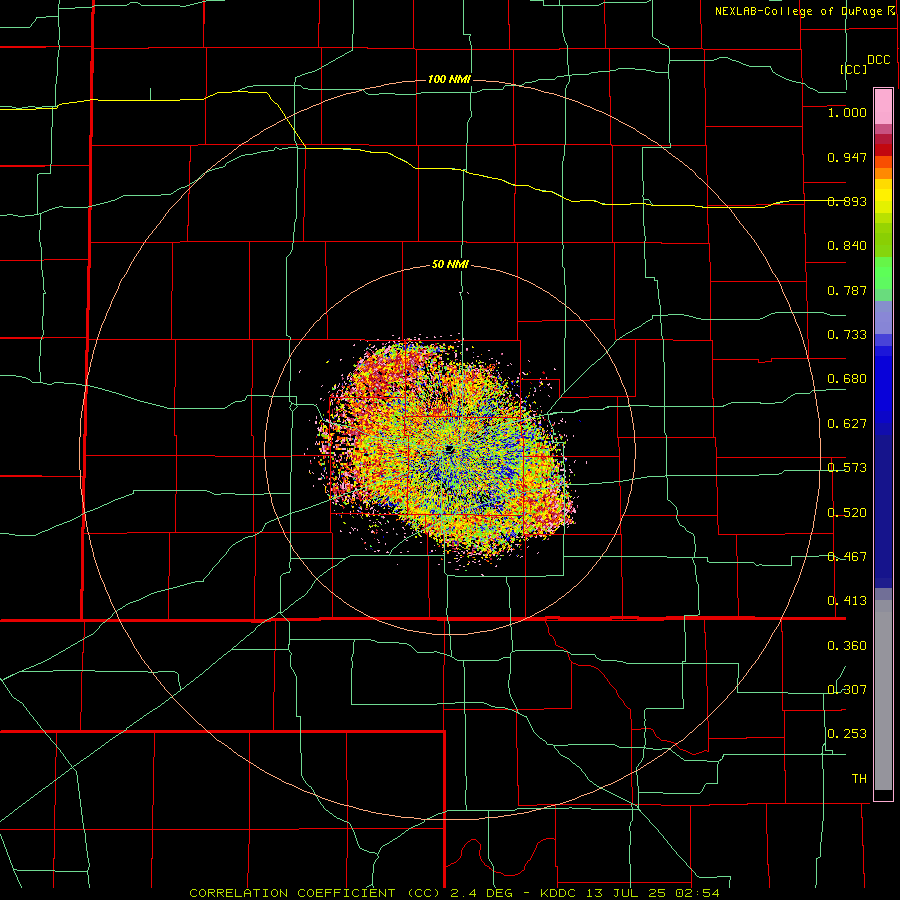Screen dimensions: 900x900
Task: Click the NEXLAB-College of DuPage title text
Action: [798, 11]
